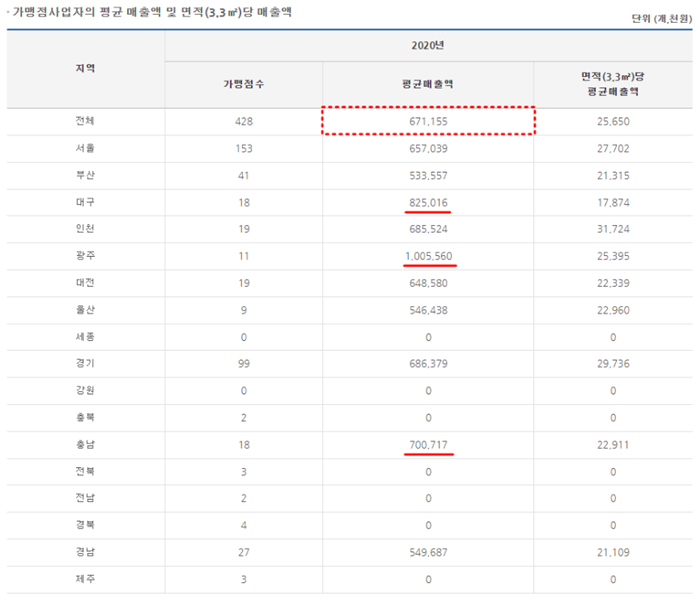Click the table title about 가맹점사업자의 평균 매출액
This screenshot has width=700, height=604.
[152, 12]
